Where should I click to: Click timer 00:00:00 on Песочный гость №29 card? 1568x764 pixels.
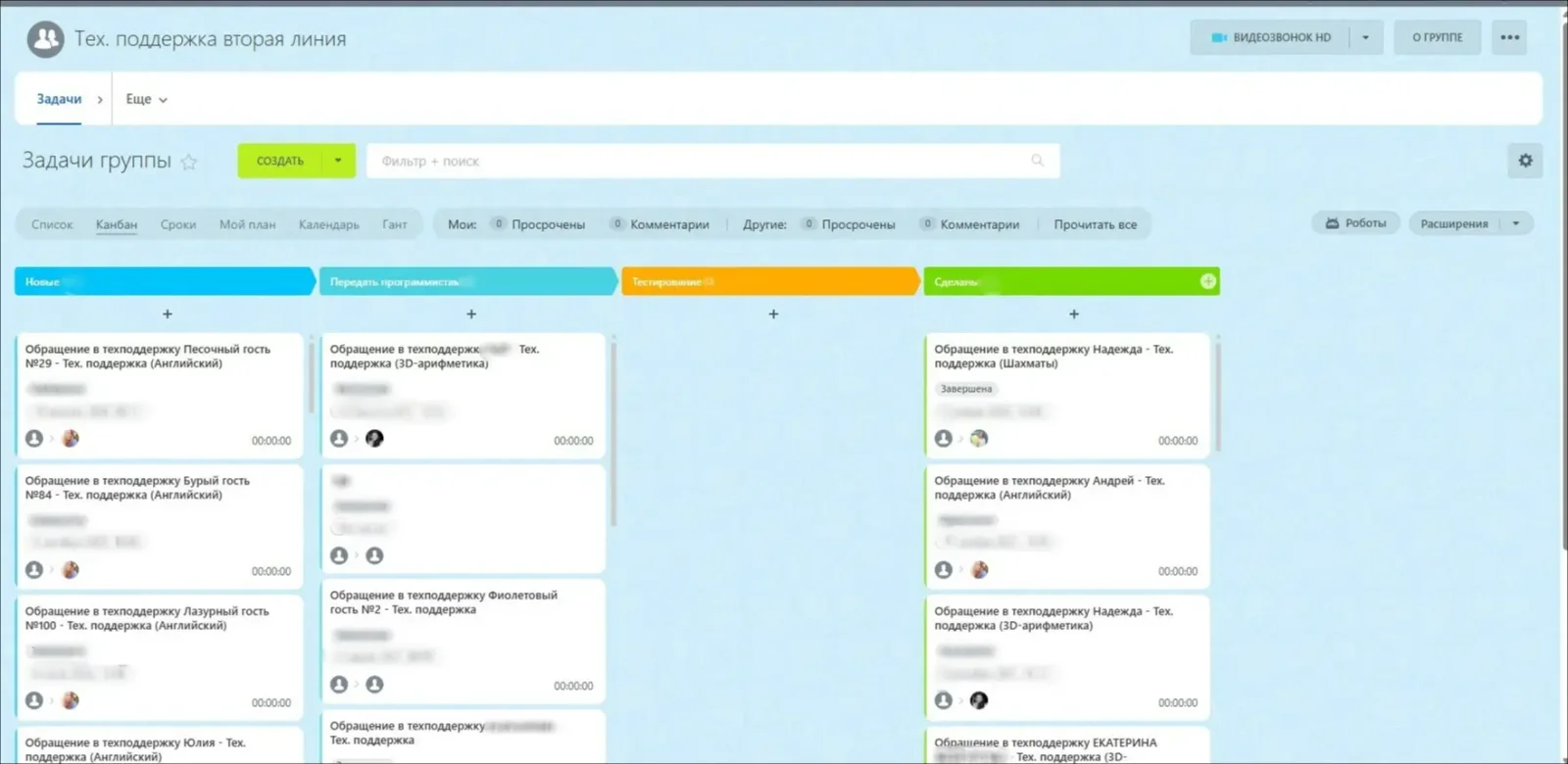(x=271, y=441)
